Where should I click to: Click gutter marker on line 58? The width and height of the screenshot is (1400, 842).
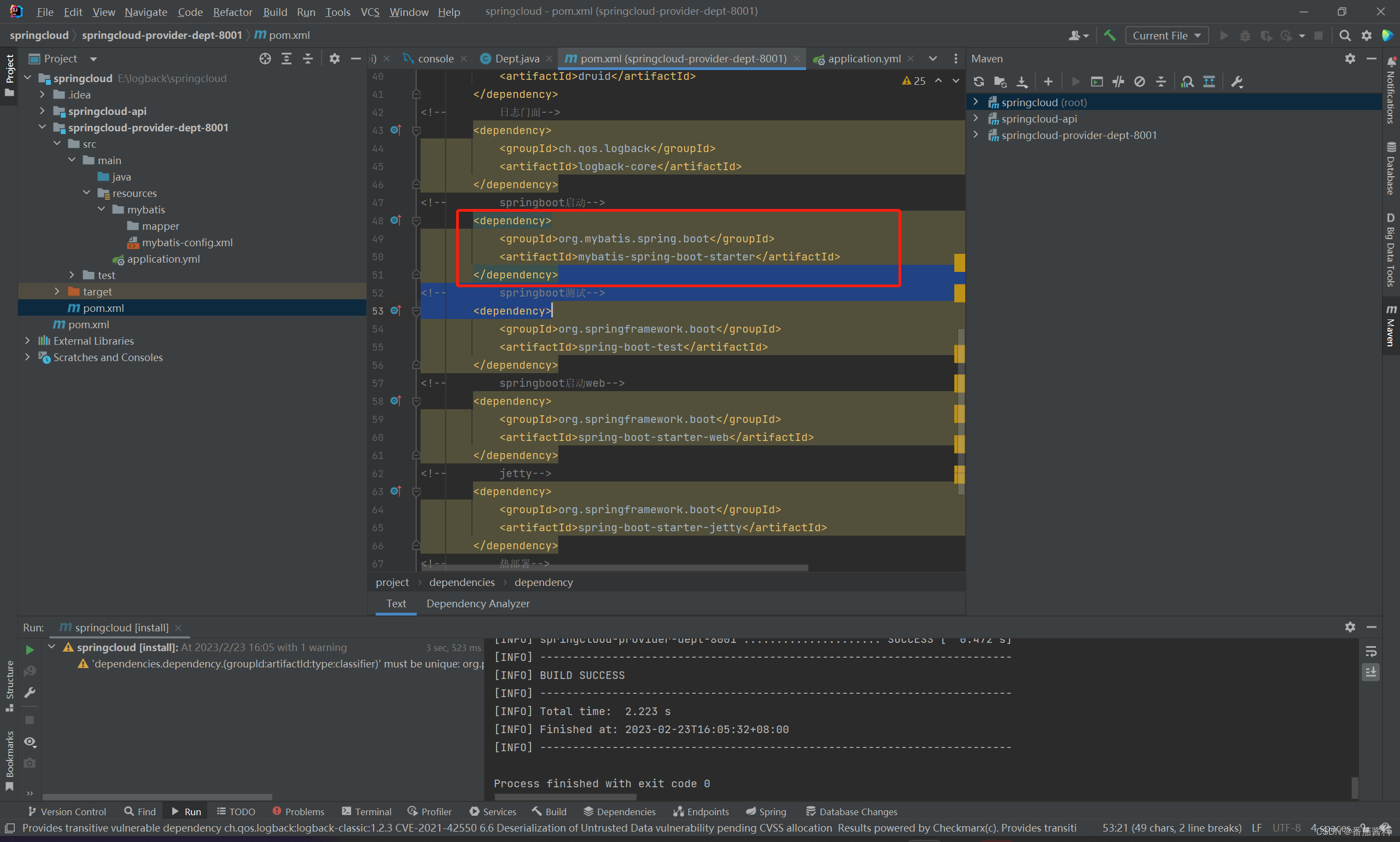[396, 400]
